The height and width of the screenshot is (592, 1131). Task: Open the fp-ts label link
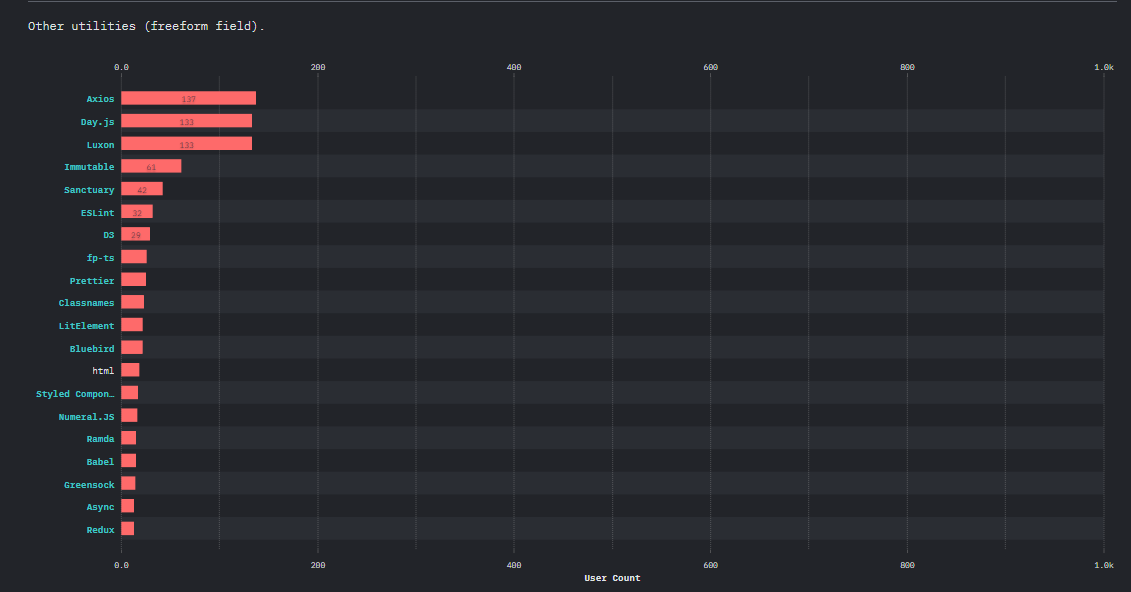tap(100, 257)
